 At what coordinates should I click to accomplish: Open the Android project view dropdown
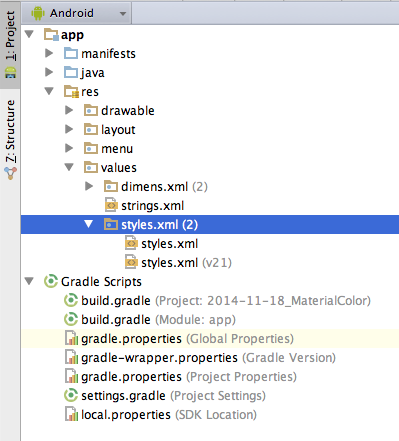click(76, 13)
